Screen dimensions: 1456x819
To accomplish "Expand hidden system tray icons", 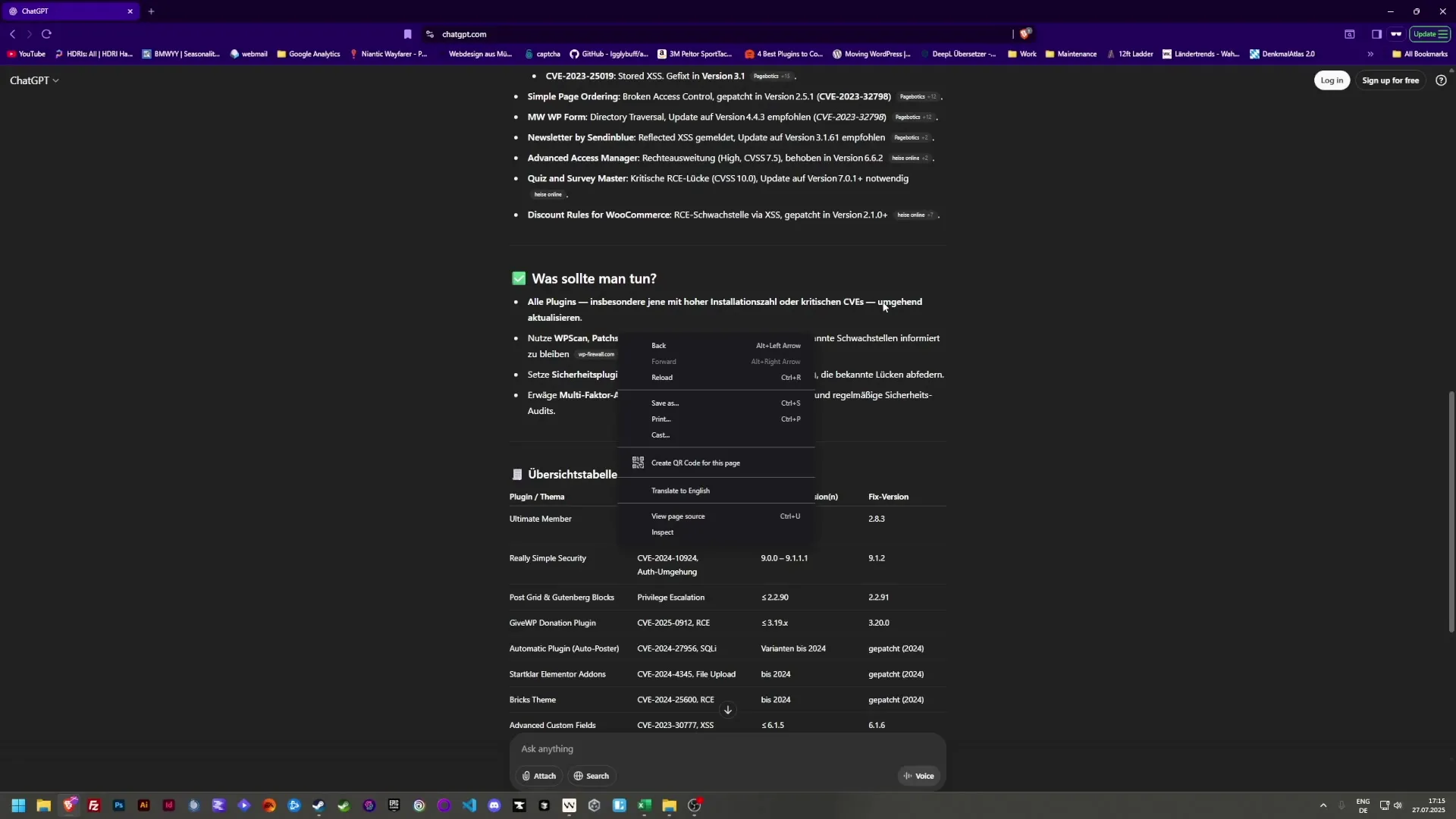I will [1323, 805].
